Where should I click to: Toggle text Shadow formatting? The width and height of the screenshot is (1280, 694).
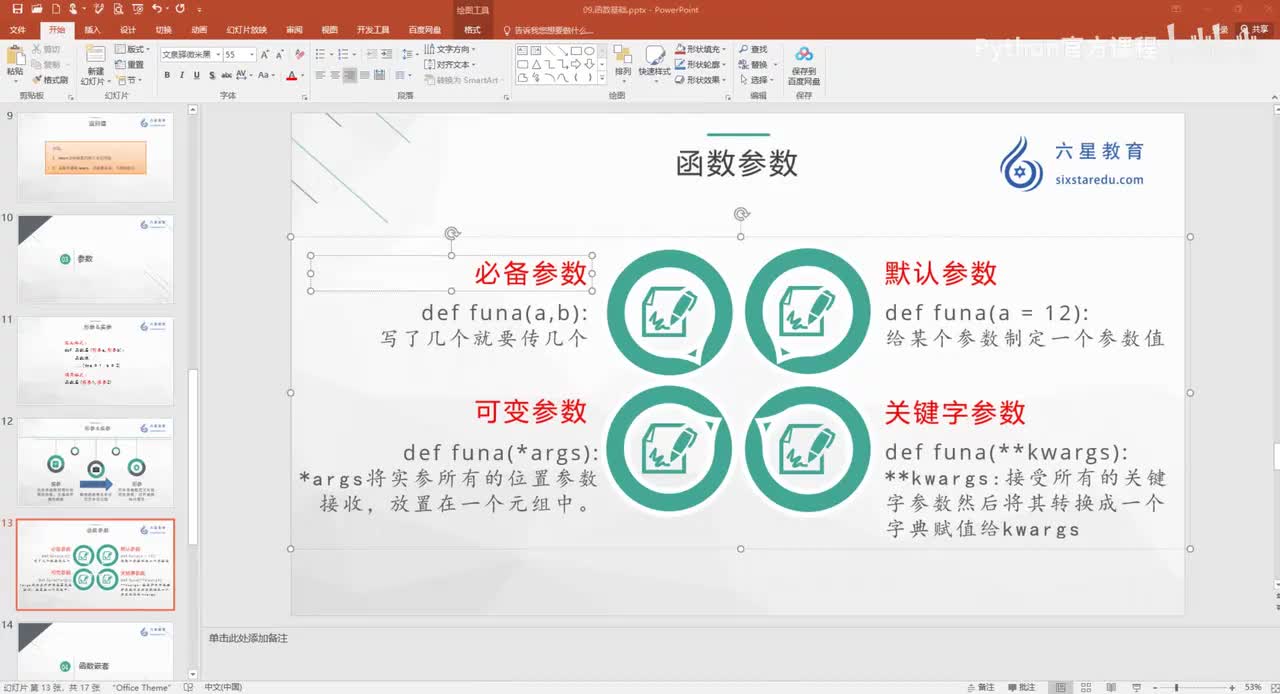(212, 75)
